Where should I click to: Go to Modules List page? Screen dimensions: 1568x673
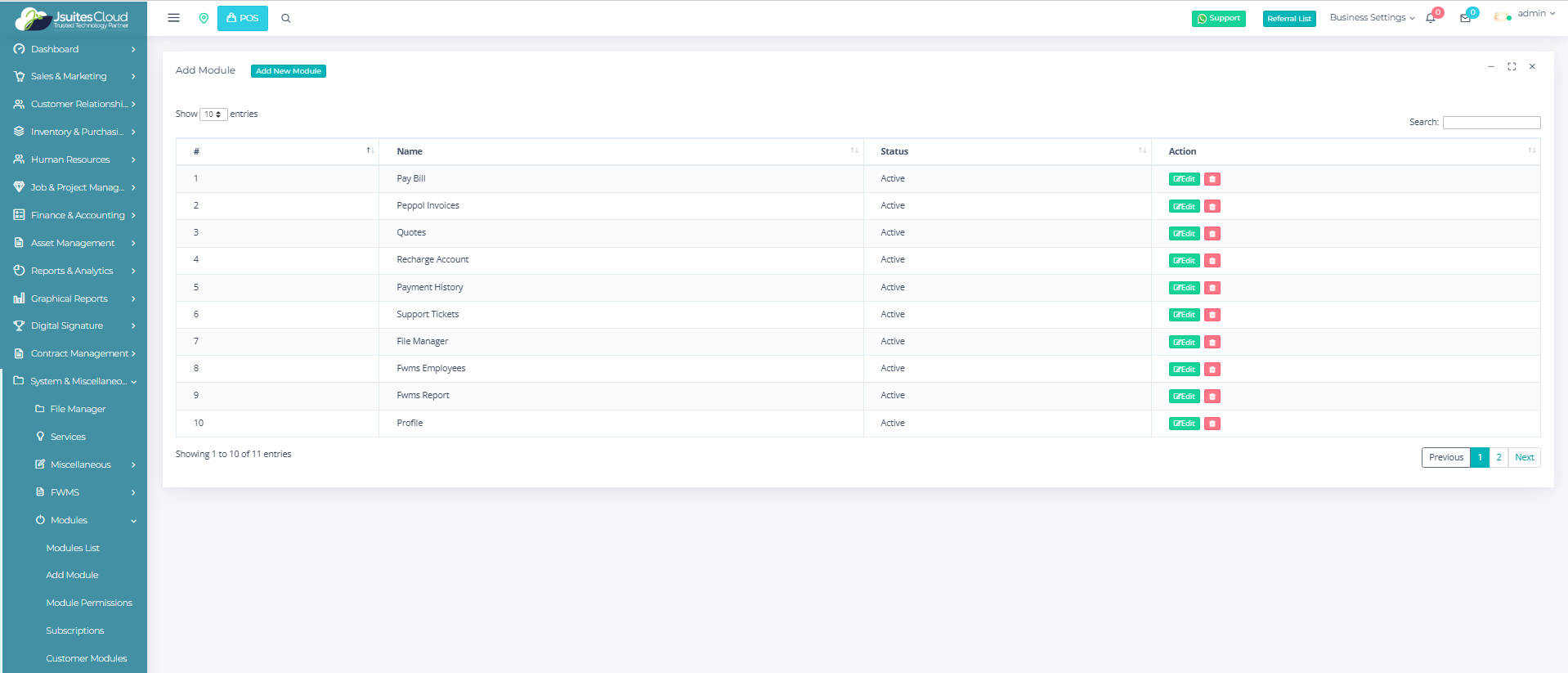(x=73, y=548)
